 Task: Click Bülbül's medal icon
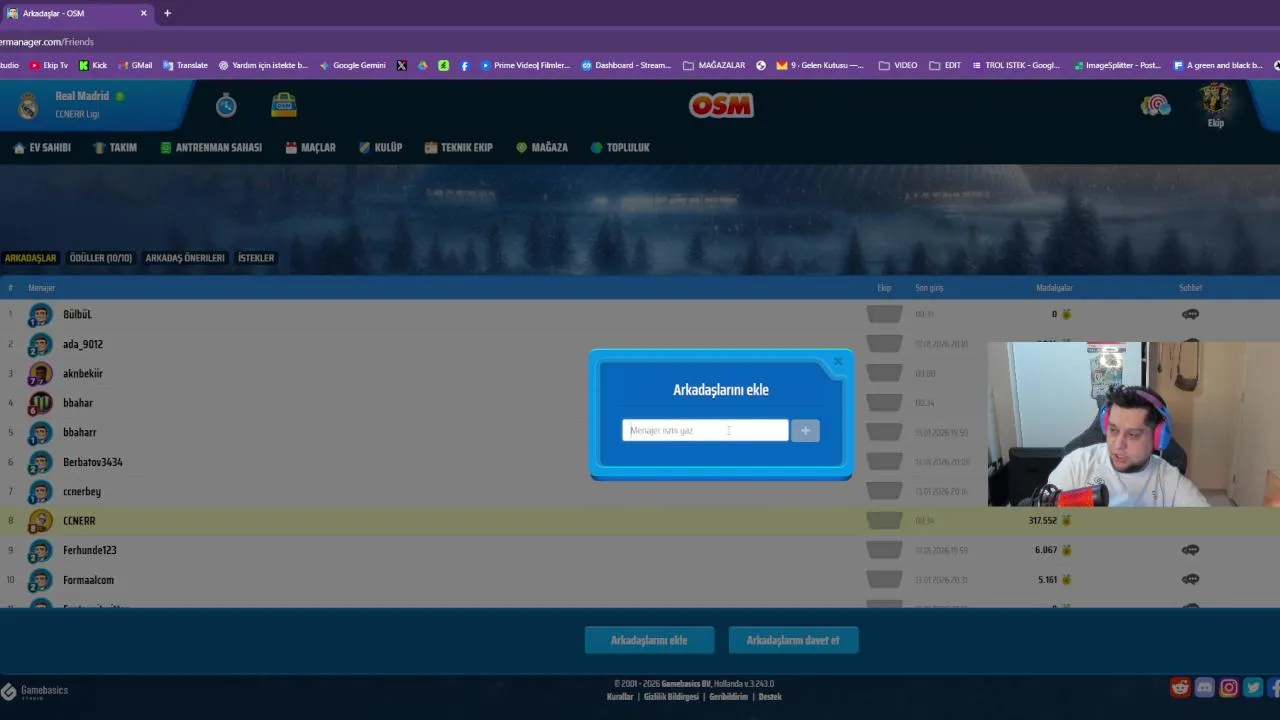point(1066,314)
